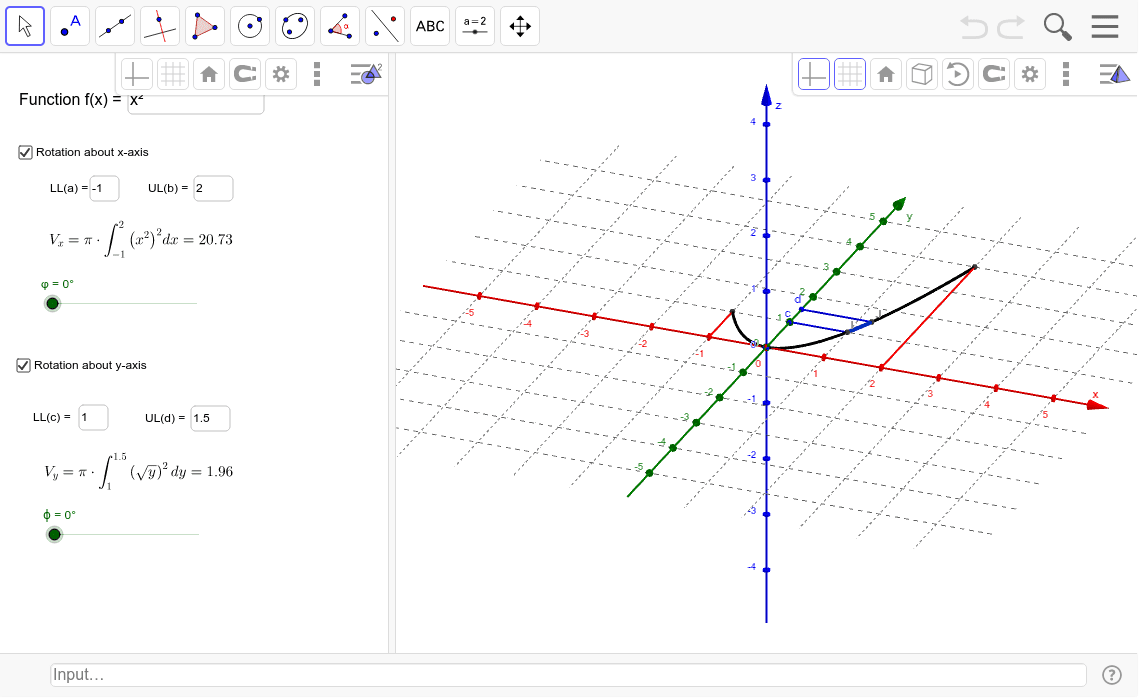Image resolution: width=1139 pixels, height=698 pixels.
Task: Select the Circle with Center tool
Action: (x=249, y=25)
